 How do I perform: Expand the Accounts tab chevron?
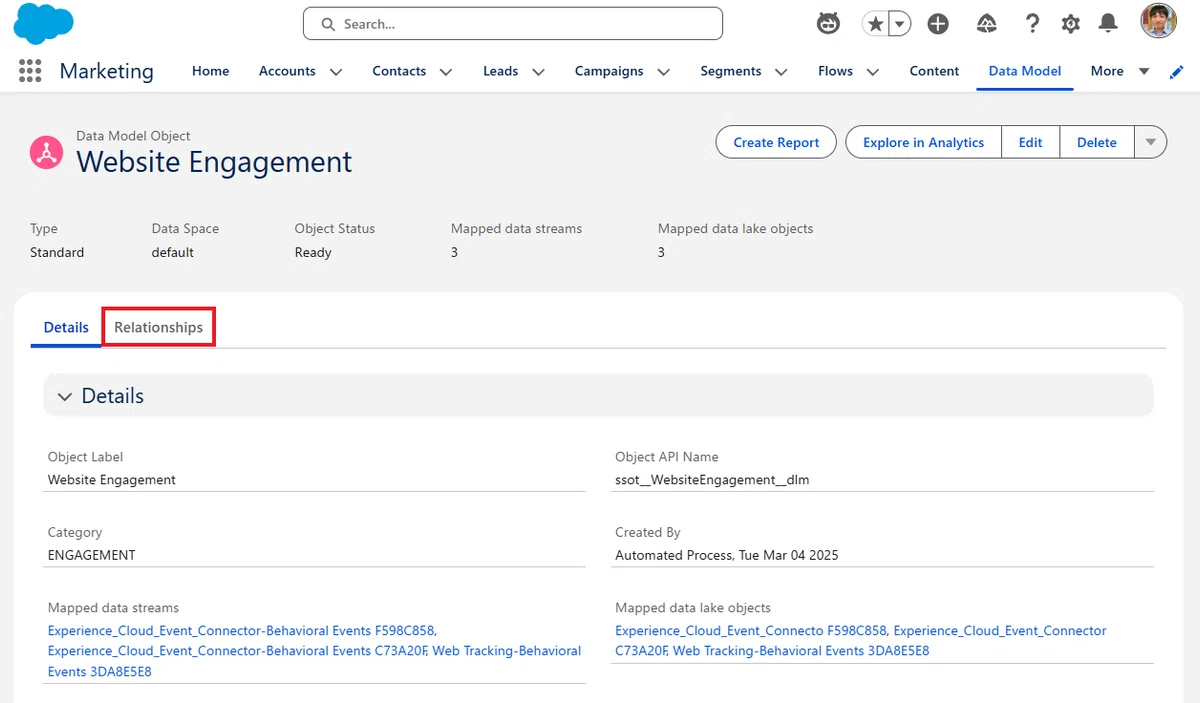[336, 72]
